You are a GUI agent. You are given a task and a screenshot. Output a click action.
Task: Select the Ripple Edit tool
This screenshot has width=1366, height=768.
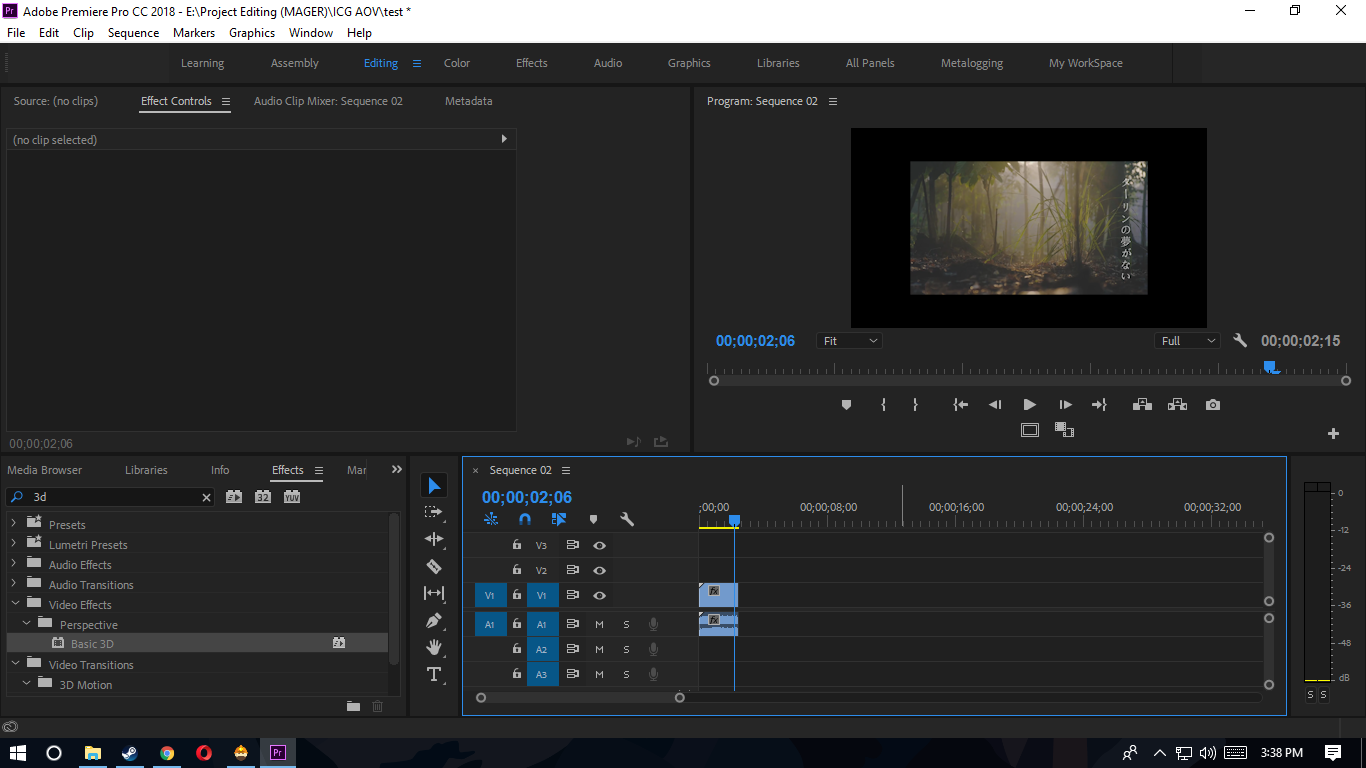point(434,539)
